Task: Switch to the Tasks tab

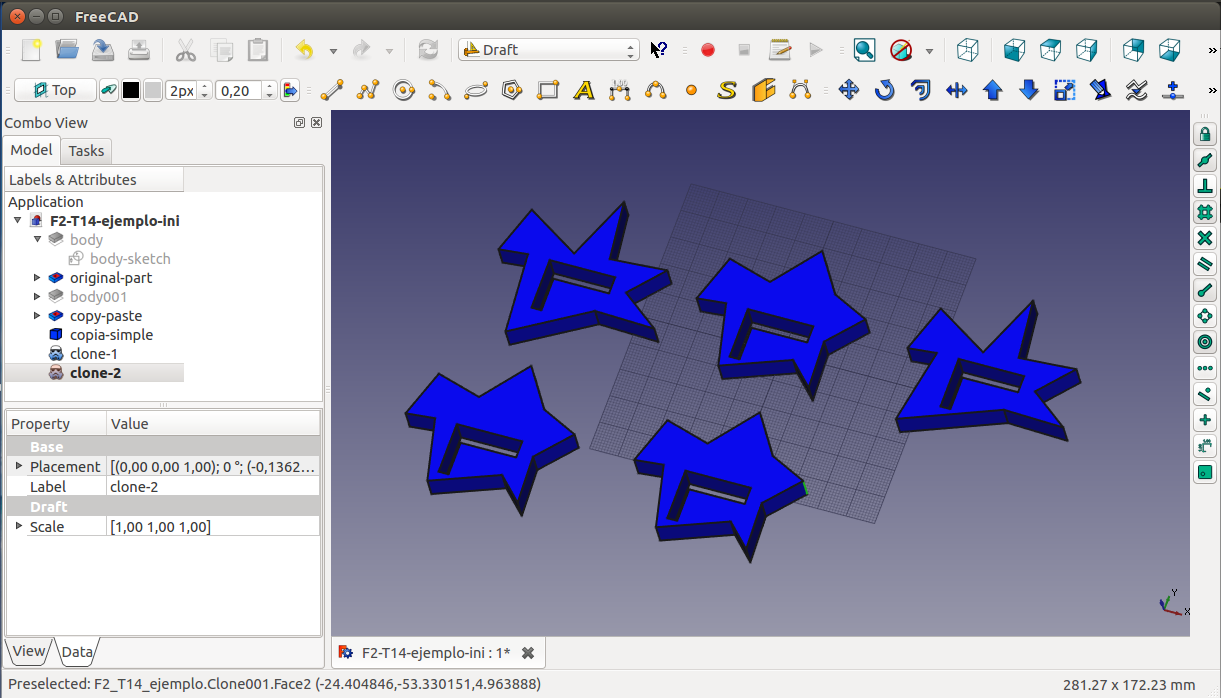Action: click(x=86, y=151)
